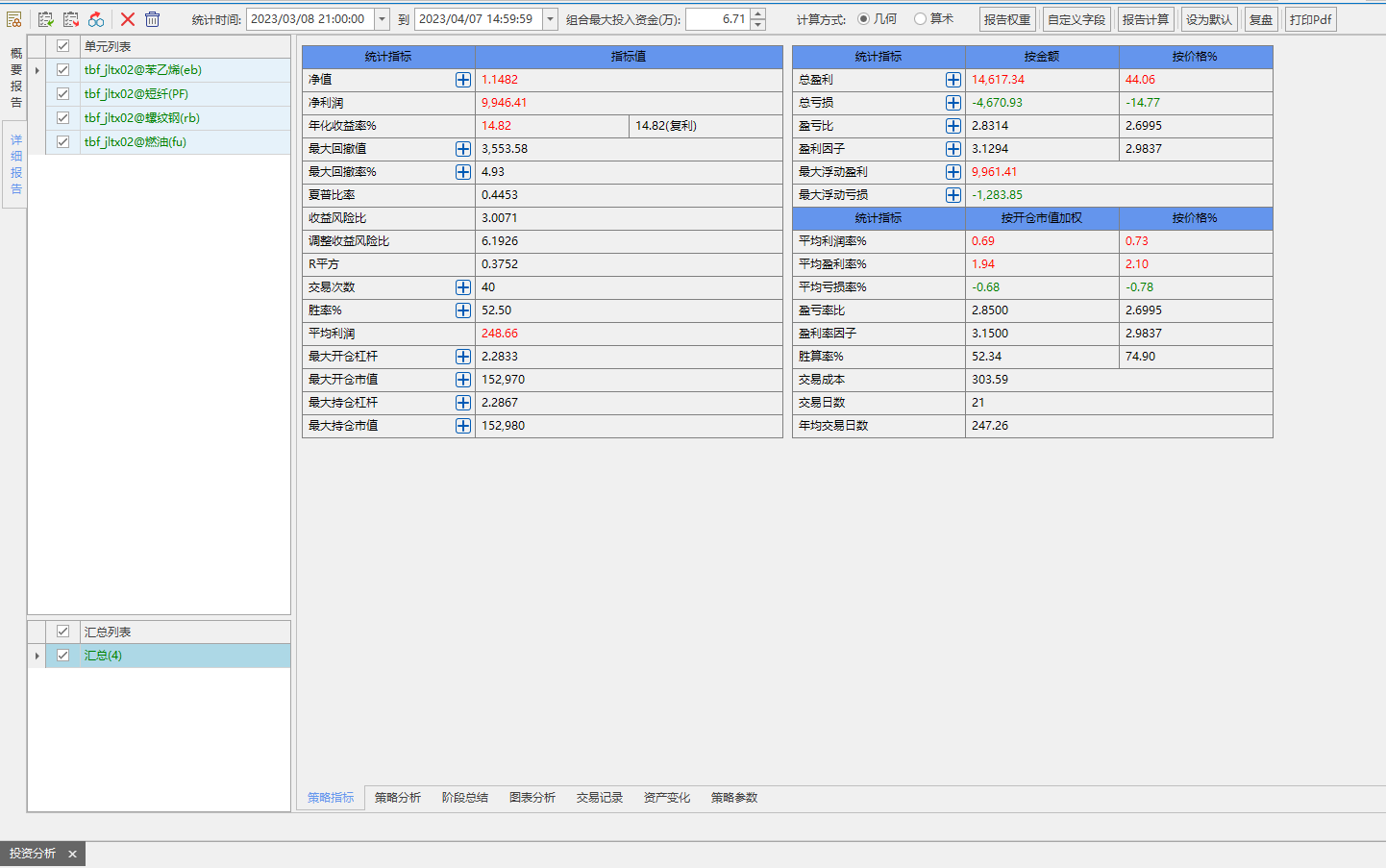
Task: Select the 算术 calculation radio button
Action: tap(921, 19)
